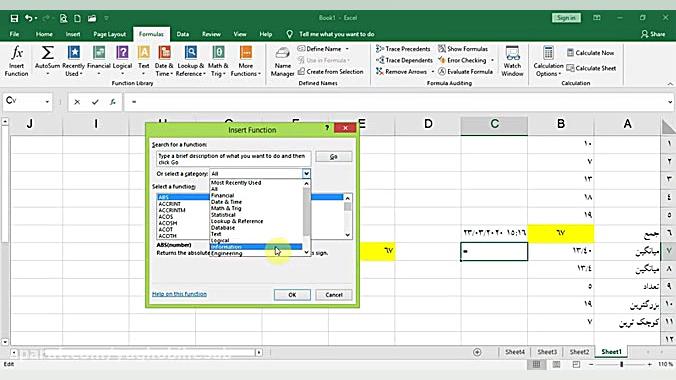The height and width of the screenshot is (380, 676).
Task: Open the Help on this function link
Action: click(x=179, y=294)
